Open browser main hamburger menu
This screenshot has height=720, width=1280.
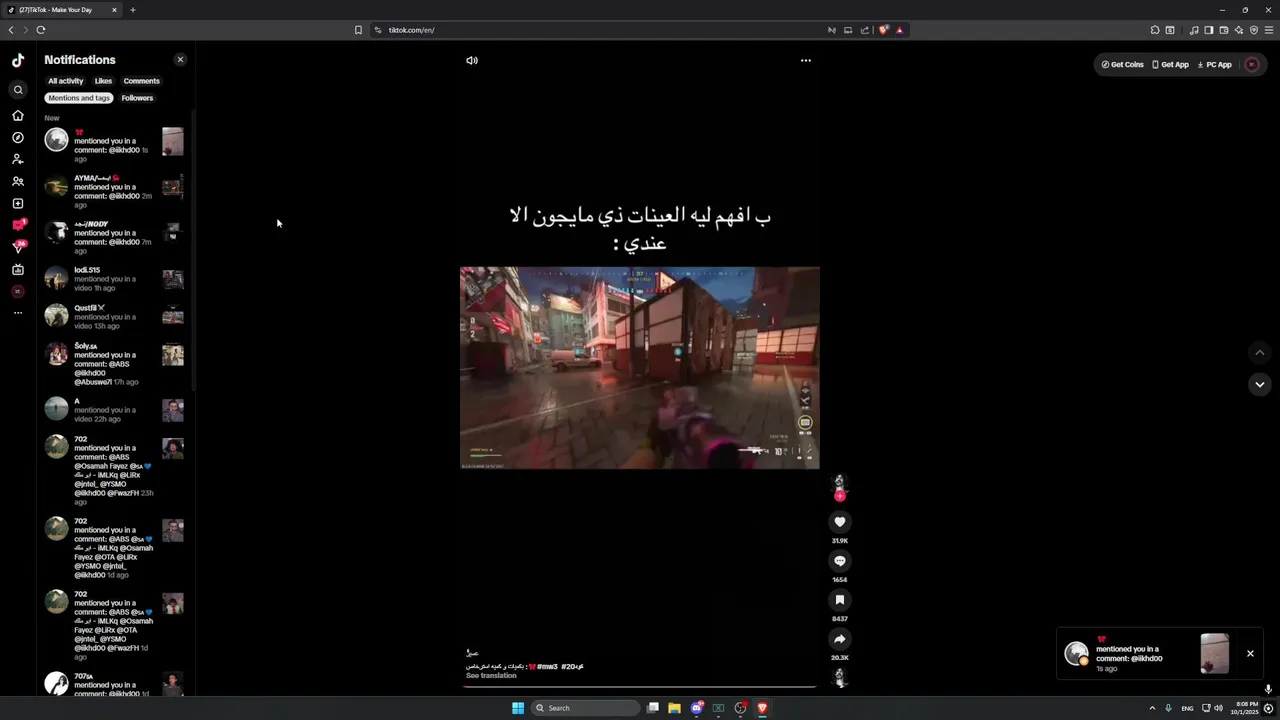1269,30
